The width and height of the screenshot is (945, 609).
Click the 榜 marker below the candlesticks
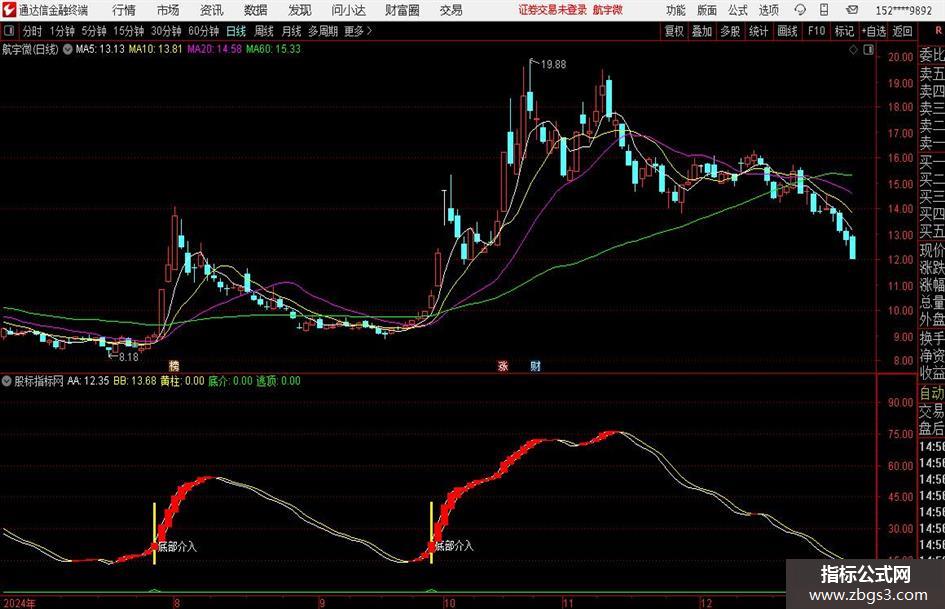point(174,365)
